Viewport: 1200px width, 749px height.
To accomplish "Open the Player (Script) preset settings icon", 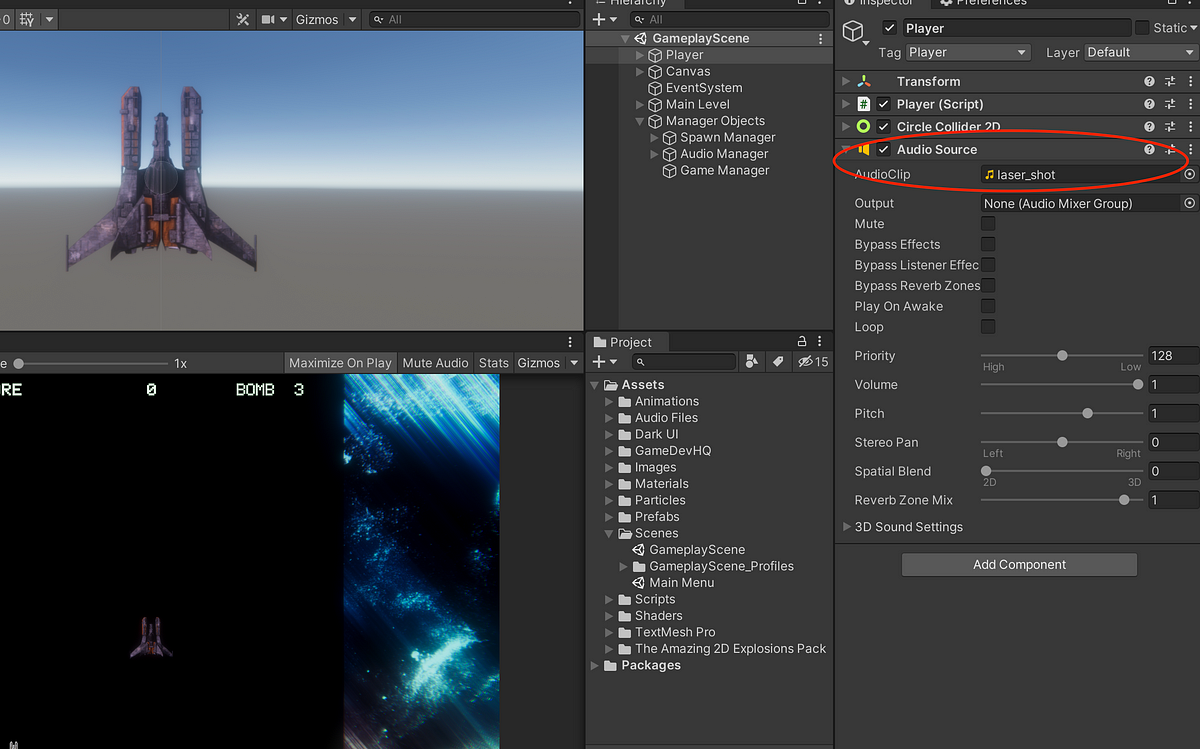I will tap(1170, 104).
